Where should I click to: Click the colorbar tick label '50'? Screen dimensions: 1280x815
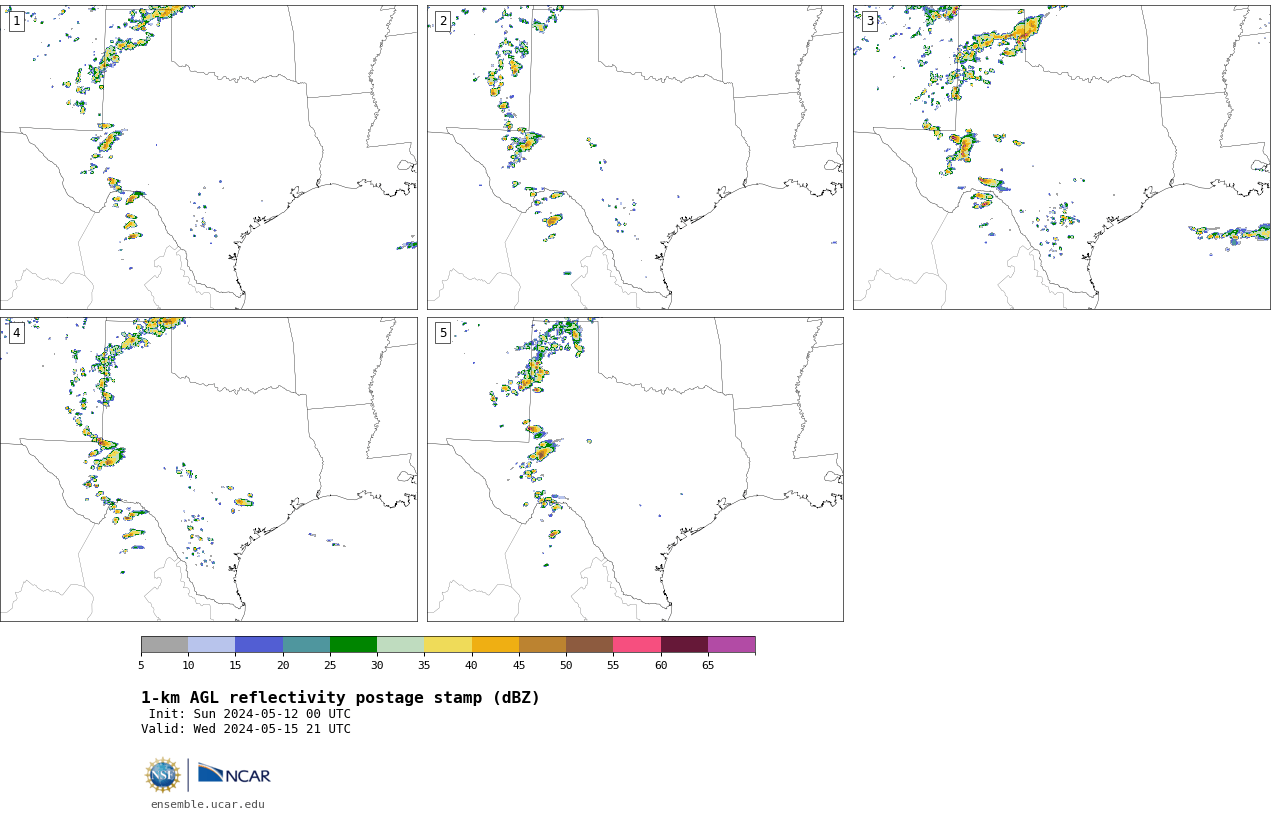tap(566, 665)
